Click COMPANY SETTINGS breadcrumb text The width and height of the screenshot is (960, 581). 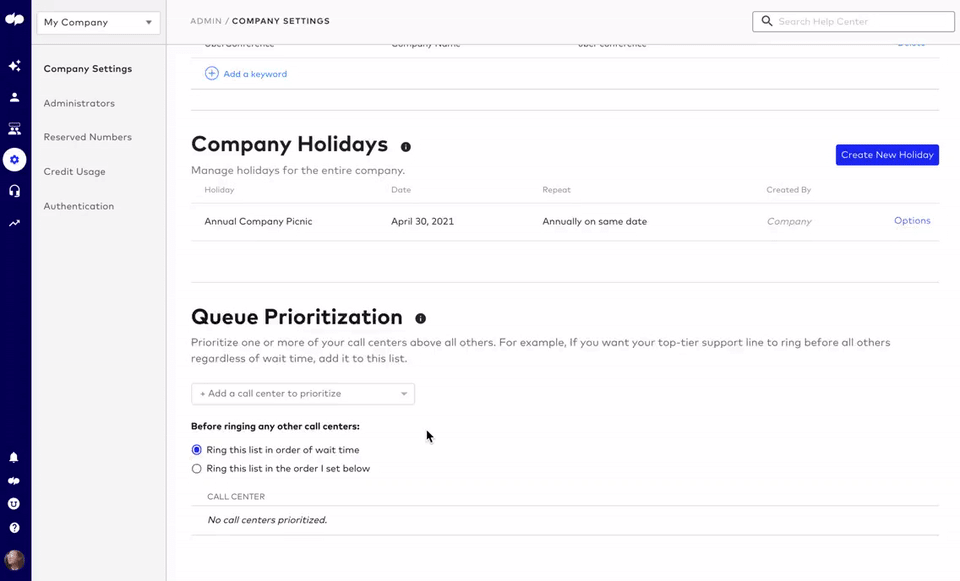tap(280, 21)
